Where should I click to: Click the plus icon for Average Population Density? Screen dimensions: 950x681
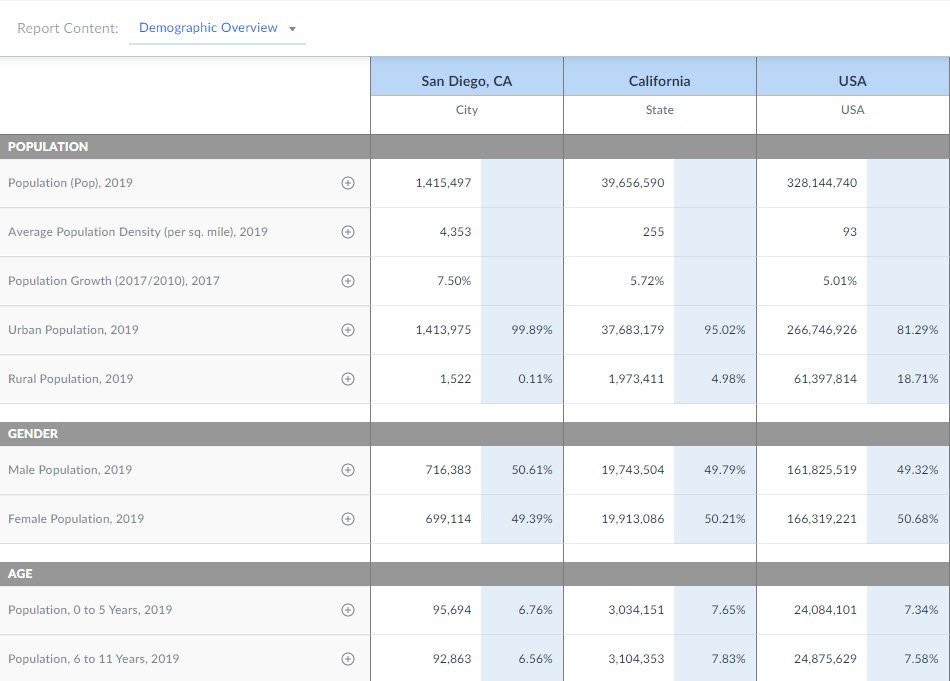click(348, 232)
